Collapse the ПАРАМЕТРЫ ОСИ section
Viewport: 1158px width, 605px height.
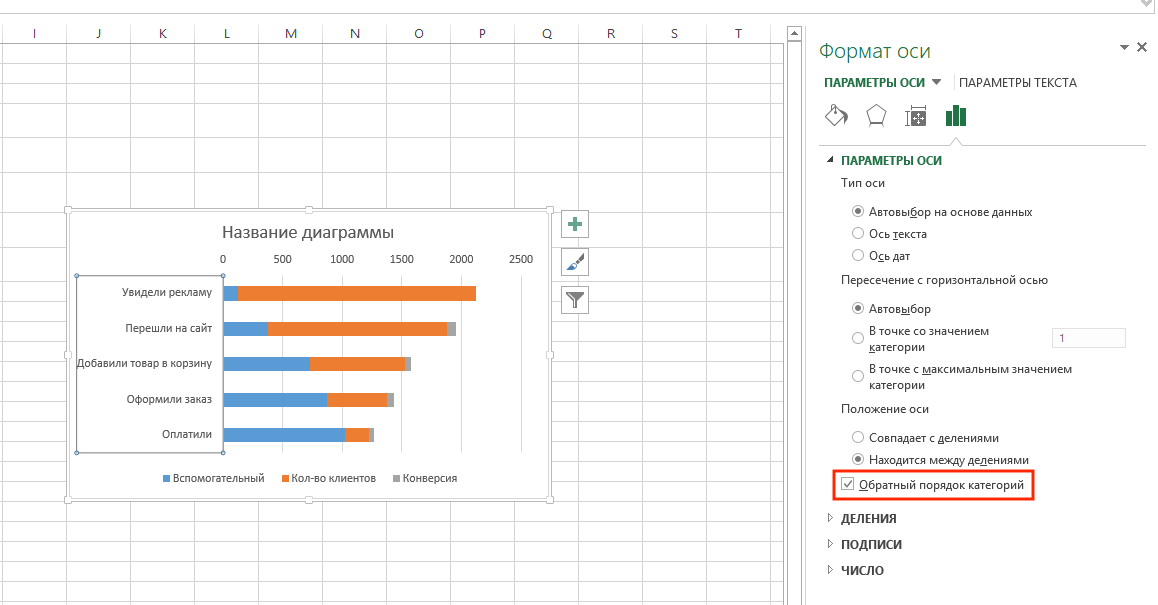830,160
